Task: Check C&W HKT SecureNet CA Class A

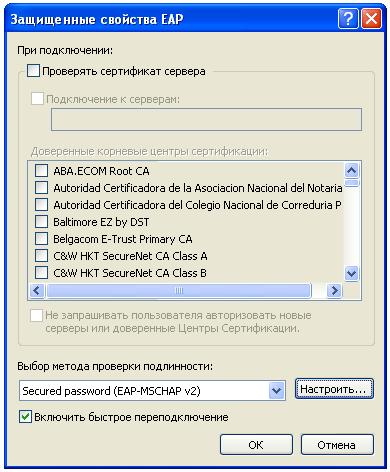Action: pyautogui.click(x=41, y=256)
